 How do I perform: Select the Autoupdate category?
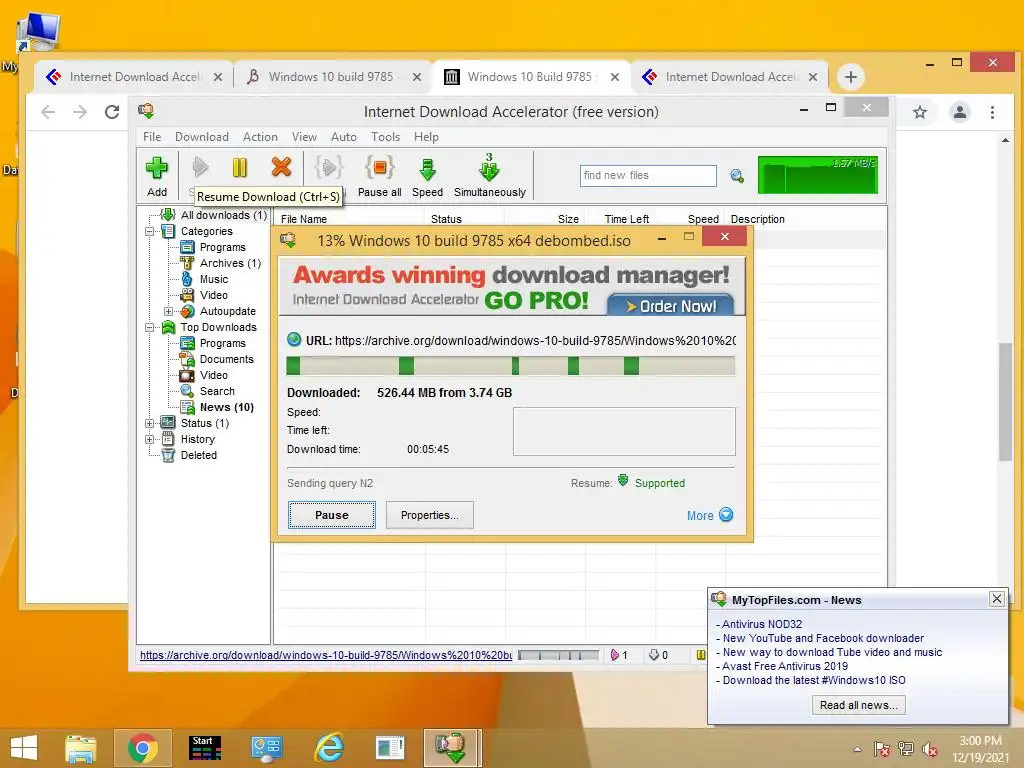click(x=227, y=312)
